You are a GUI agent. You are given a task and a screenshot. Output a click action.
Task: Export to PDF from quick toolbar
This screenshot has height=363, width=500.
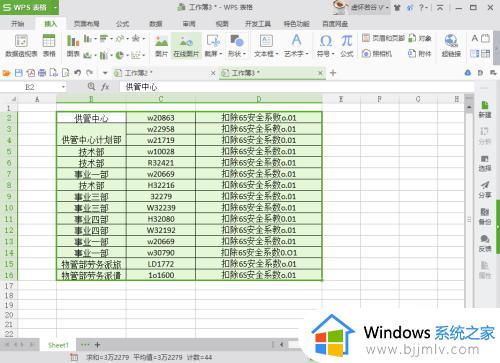(x=31, y=73)
